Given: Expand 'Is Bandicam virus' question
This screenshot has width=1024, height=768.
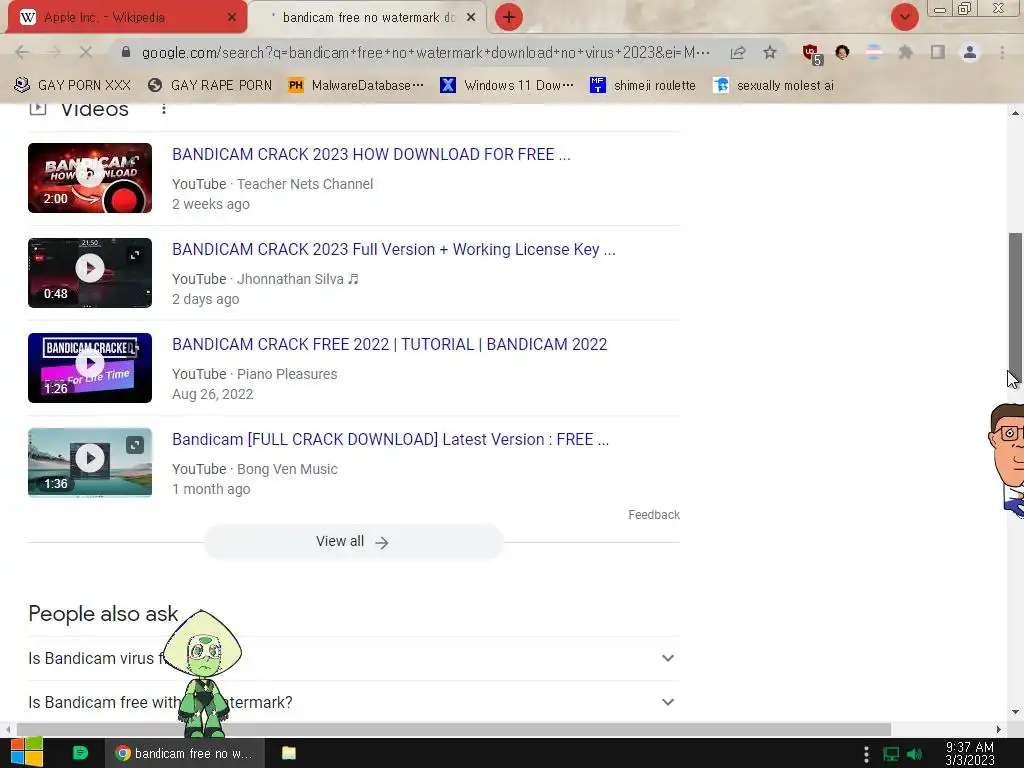Looking at the screenshot, I should (353, 658).
